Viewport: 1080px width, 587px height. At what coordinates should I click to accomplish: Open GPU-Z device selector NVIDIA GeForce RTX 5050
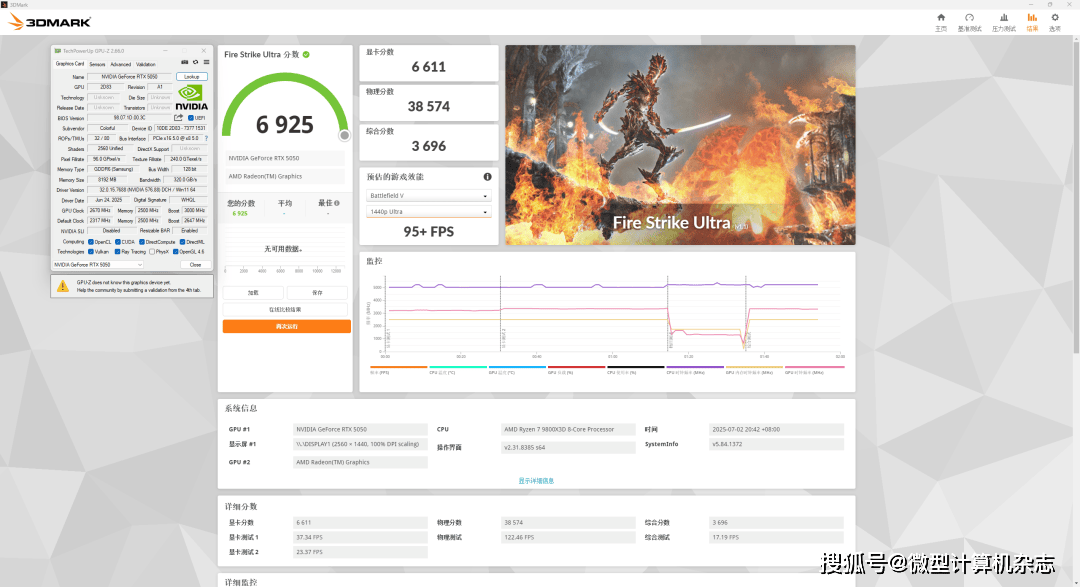tap(98, 265)
